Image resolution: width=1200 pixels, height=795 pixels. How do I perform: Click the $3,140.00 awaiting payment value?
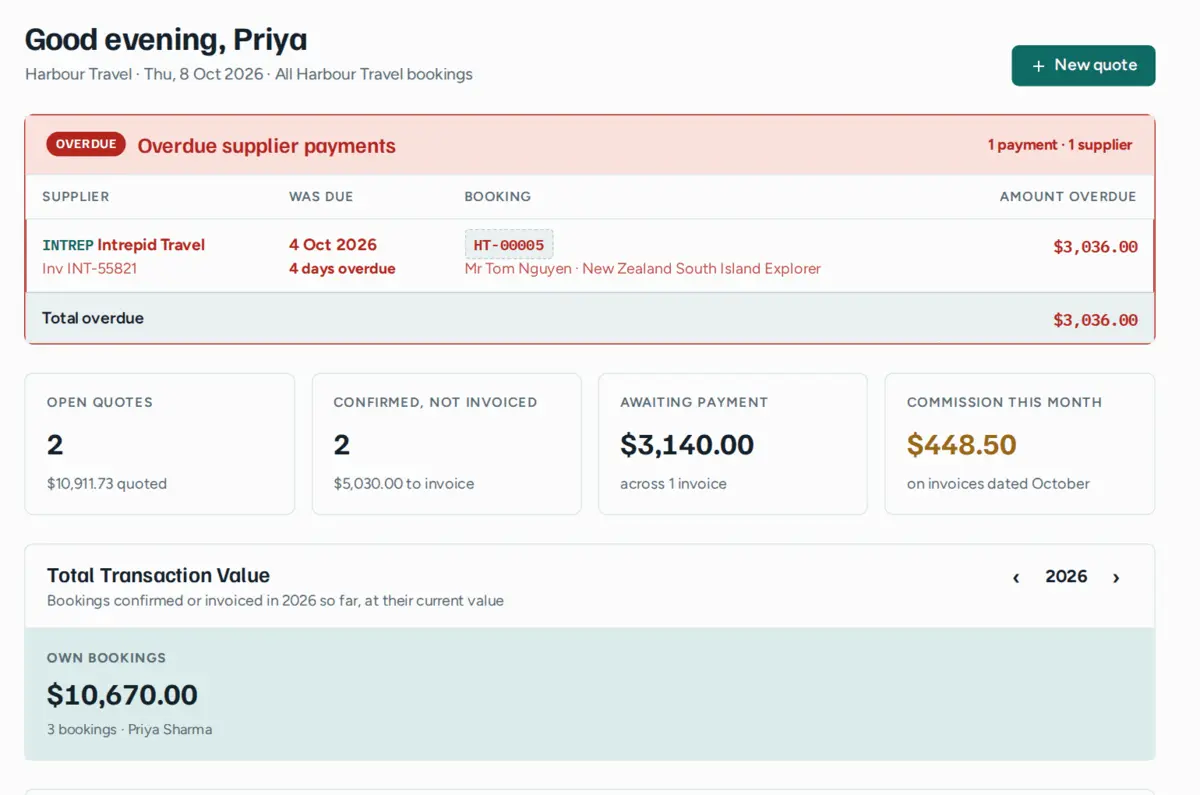tap(687, 444)
